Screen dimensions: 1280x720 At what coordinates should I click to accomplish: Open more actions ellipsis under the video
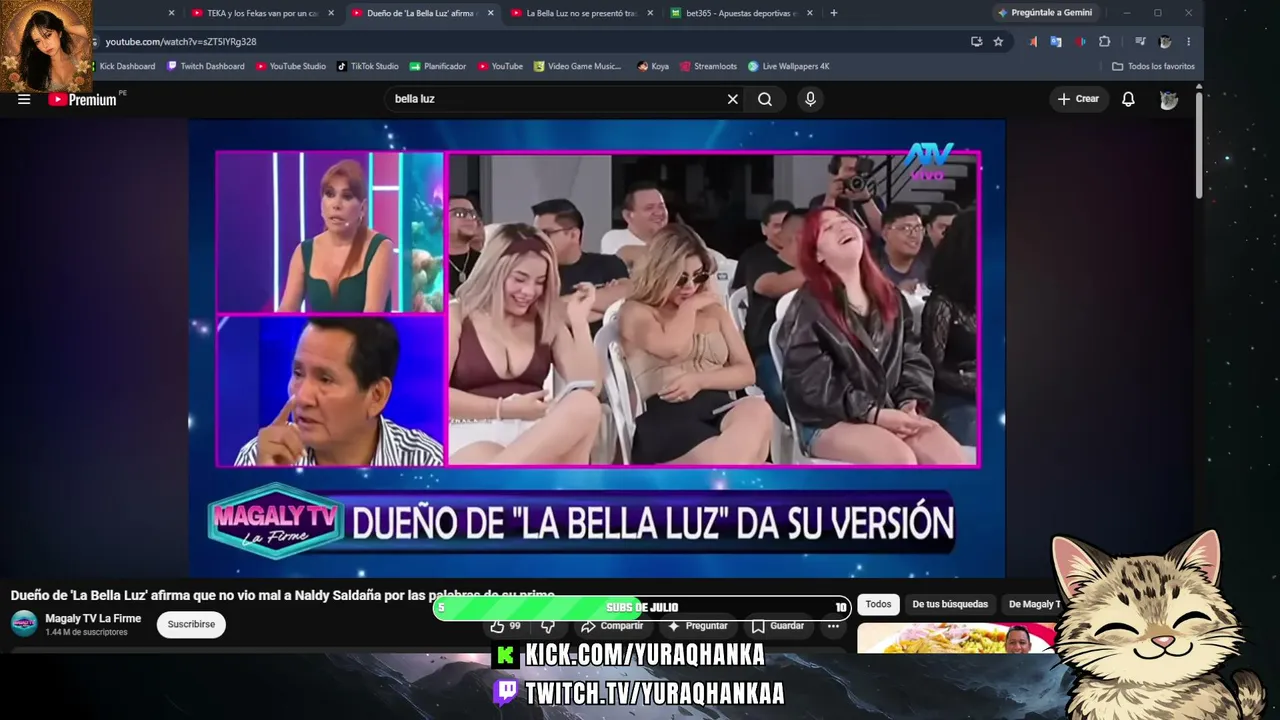[x=833, y=626]
